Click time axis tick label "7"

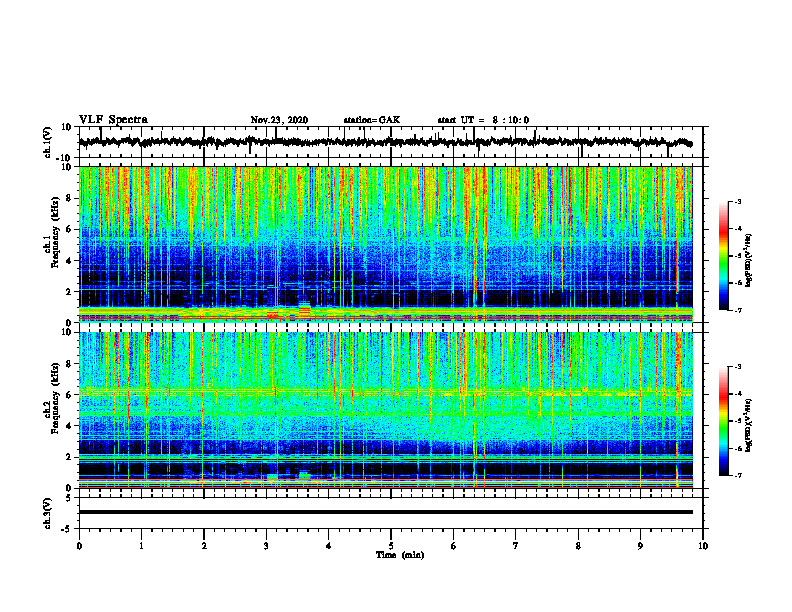click(516, 546)
